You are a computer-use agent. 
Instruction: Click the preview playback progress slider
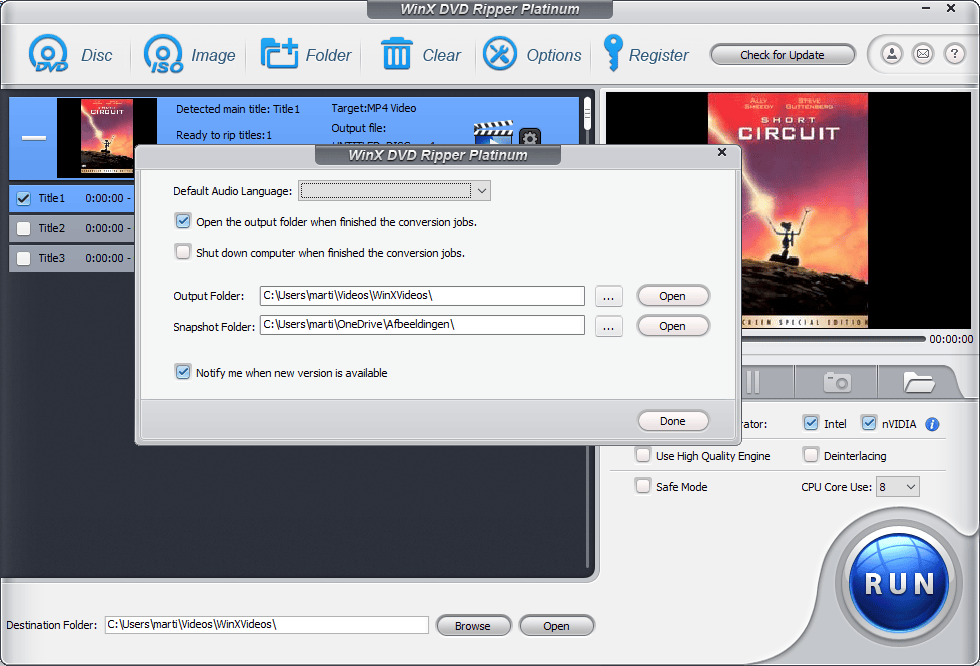pyautogui.click(x=833, y=339)
